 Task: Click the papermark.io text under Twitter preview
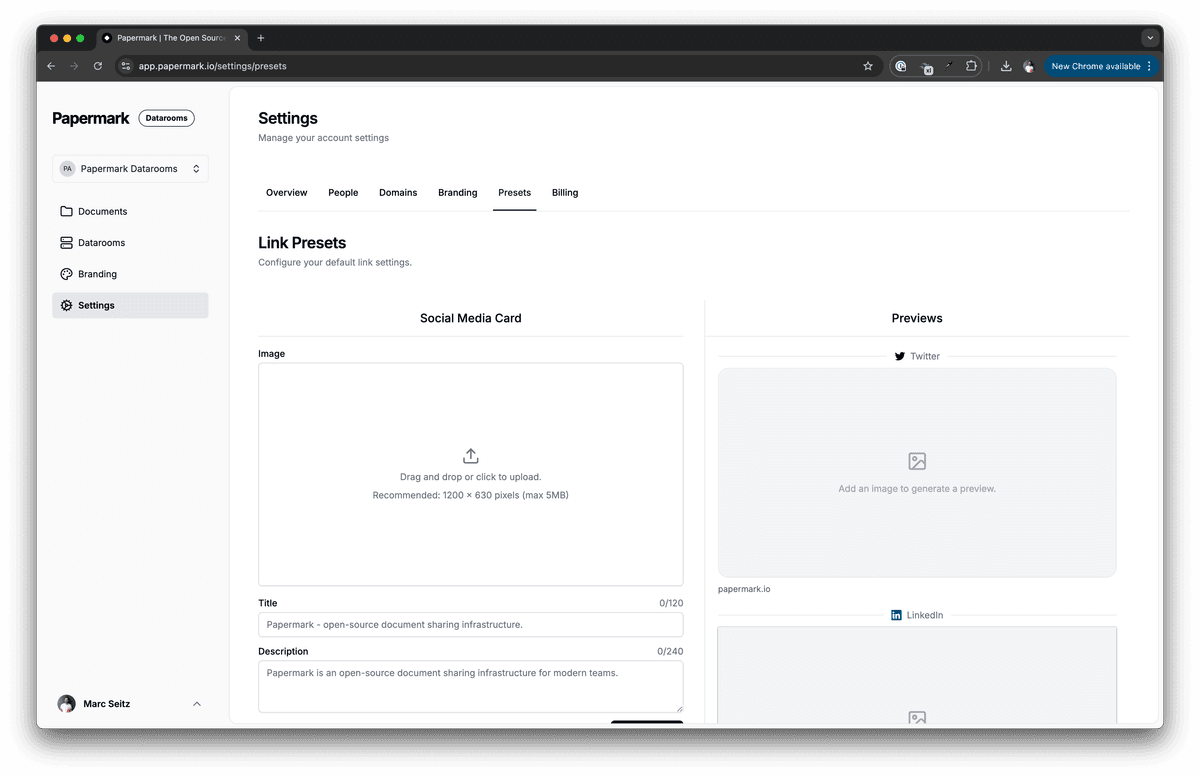pos(744,589)
